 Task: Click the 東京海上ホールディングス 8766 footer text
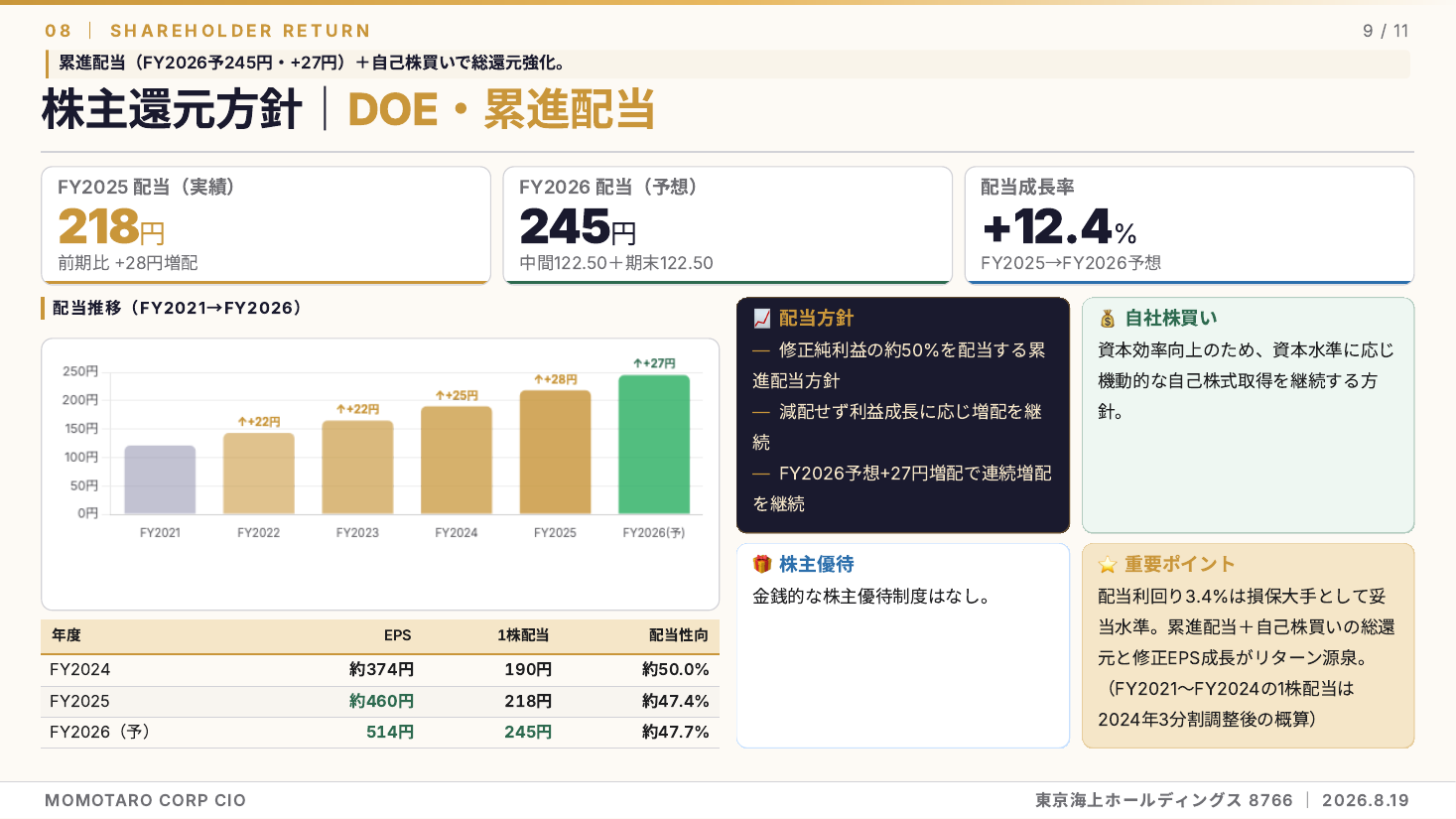(x=1164, y=800)
